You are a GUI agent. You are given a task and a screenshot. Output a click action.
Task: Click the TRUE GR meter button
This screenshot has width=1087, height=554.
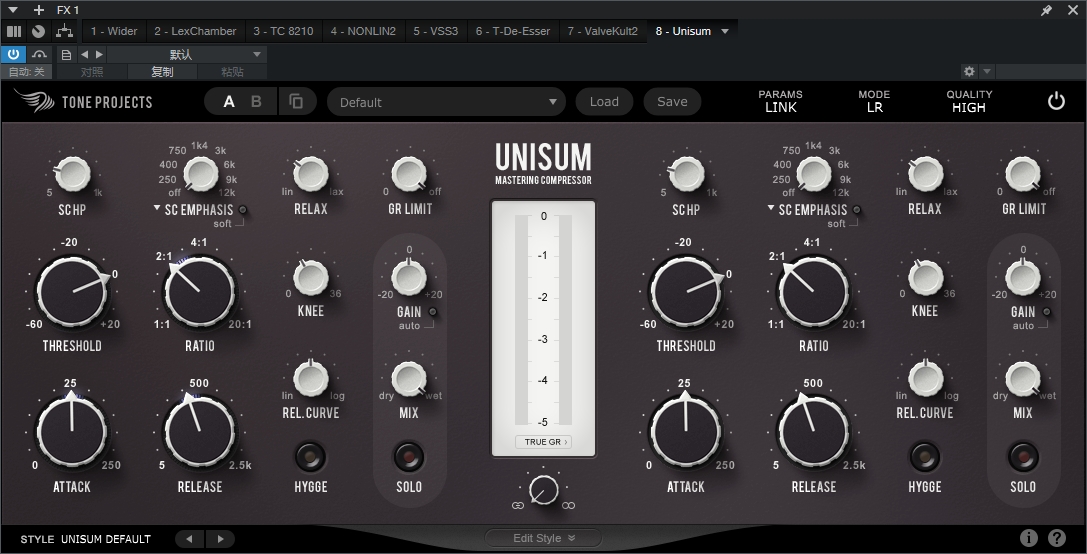(544, 442)
